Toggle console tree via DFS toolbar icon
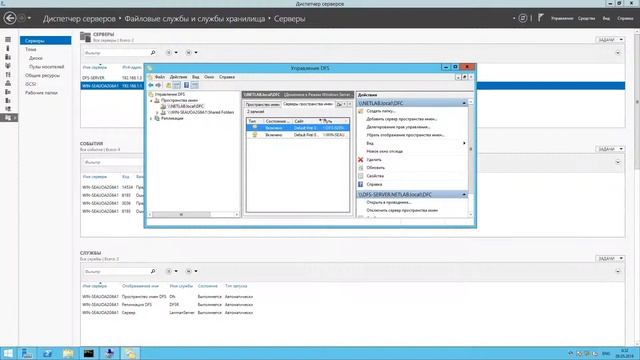This screenshot has height=360, width=640. pos(176,85)
